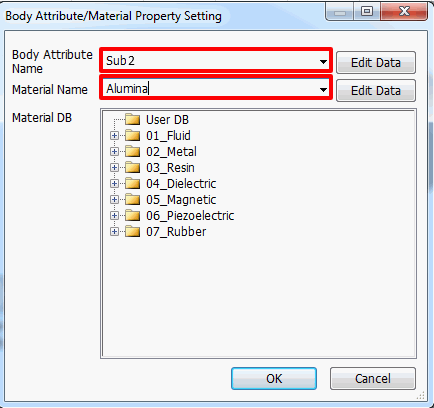Viewport: 434px width, 408px height.
Task: Dismiss the dialog with Cancel
Action: [x=373, y=378]
